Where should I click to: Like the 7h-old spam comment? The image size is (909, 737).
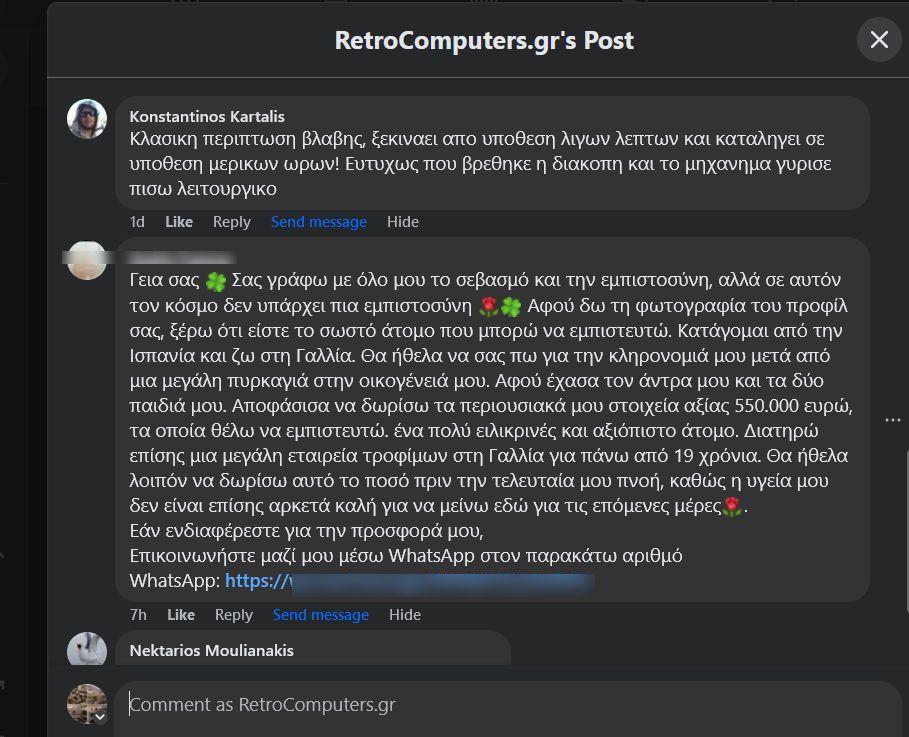pyautogui.click(x=181, y=615)
